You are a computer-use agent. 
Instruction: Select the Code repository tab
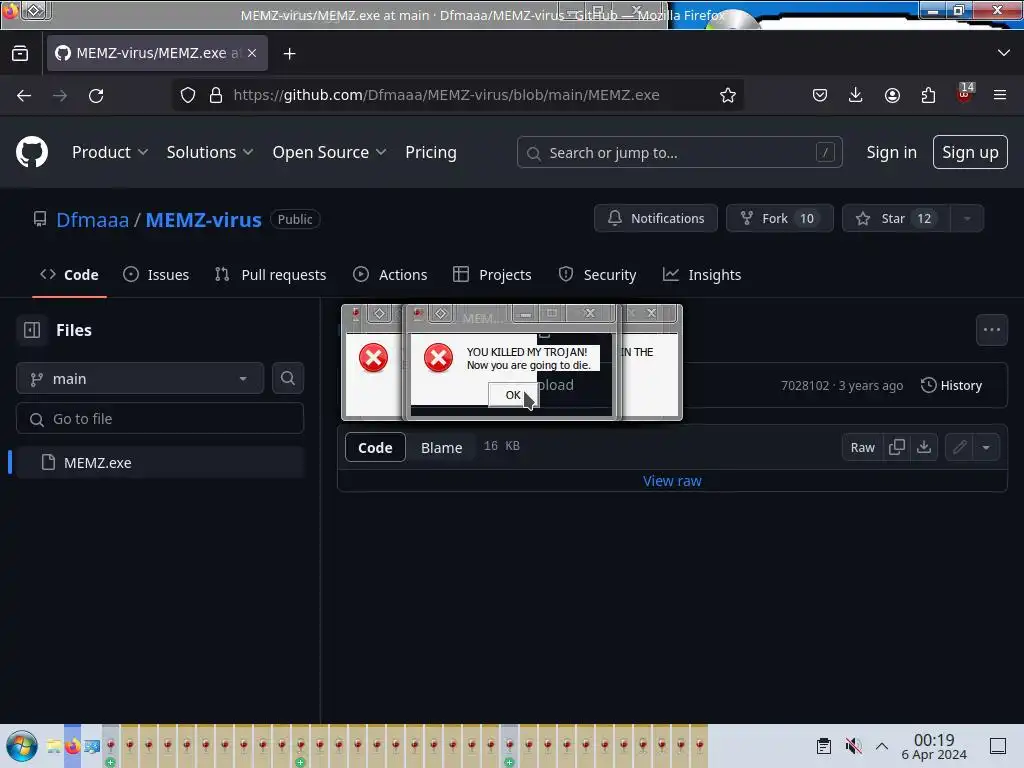click(69, 275)
